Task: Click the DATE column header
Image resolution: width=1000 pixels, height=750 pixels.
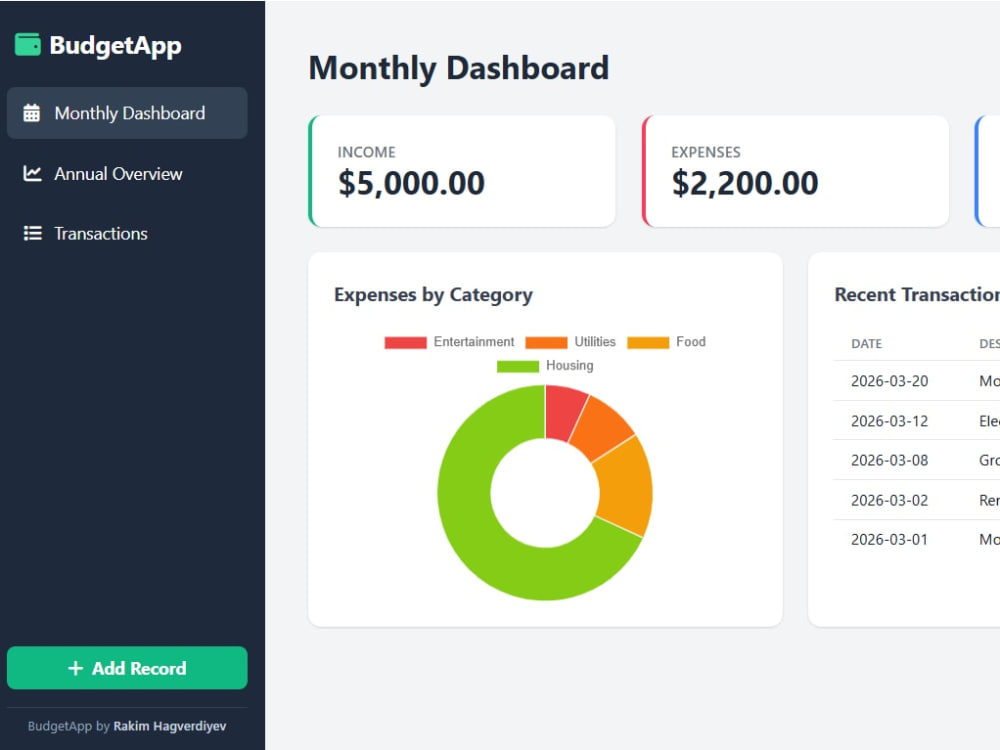Action: tap(866, 344)
